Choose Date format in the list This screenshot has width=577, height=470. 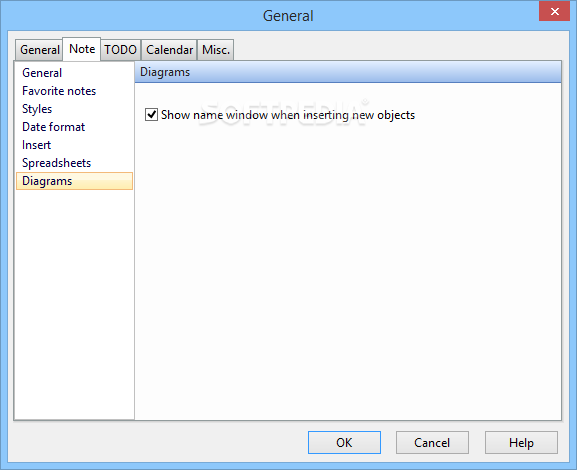[x=74, y=127]
